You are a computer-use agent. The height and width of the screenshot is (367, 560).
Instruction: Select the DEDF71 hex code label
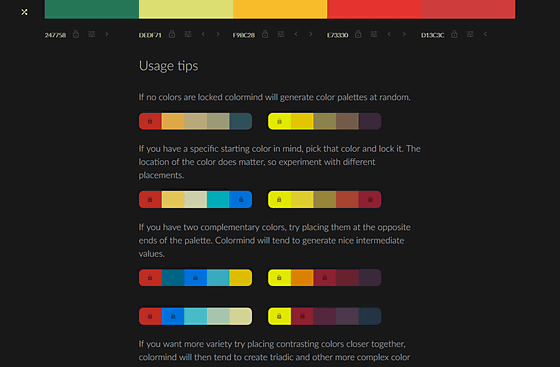click(x=150, y=35)
